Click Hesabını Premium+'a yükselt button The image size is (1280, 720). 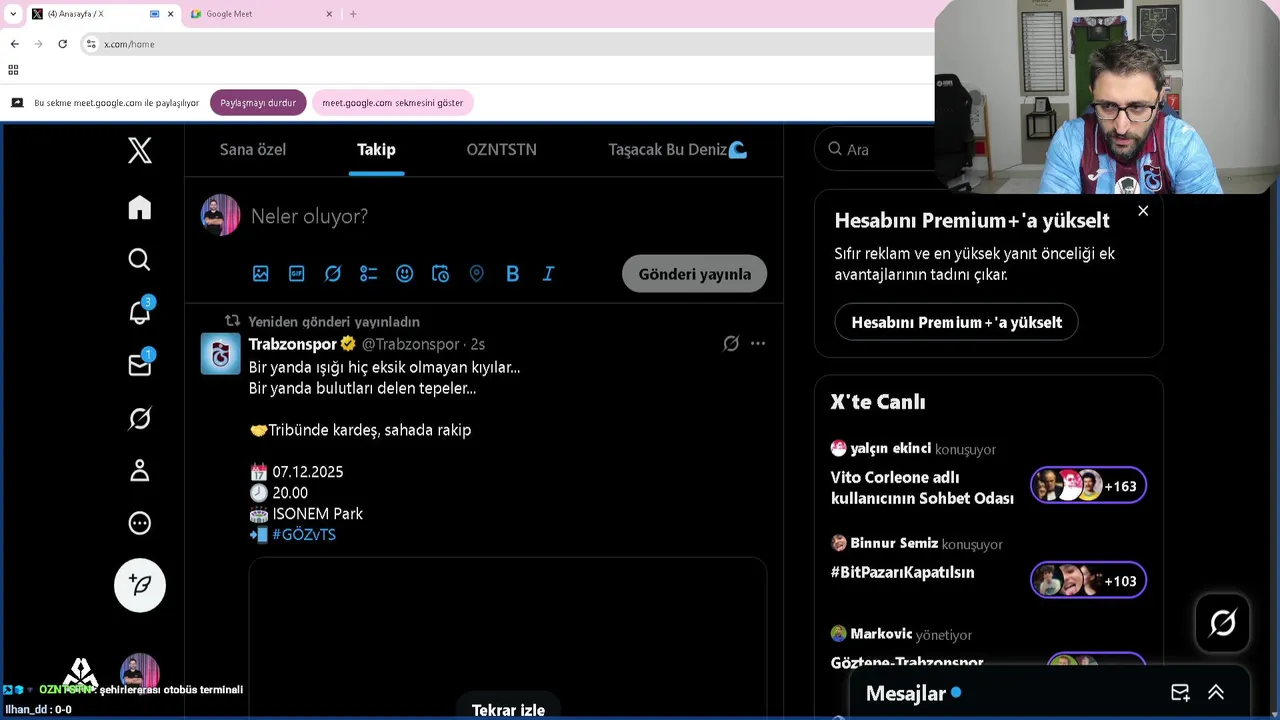click(956, 322)
